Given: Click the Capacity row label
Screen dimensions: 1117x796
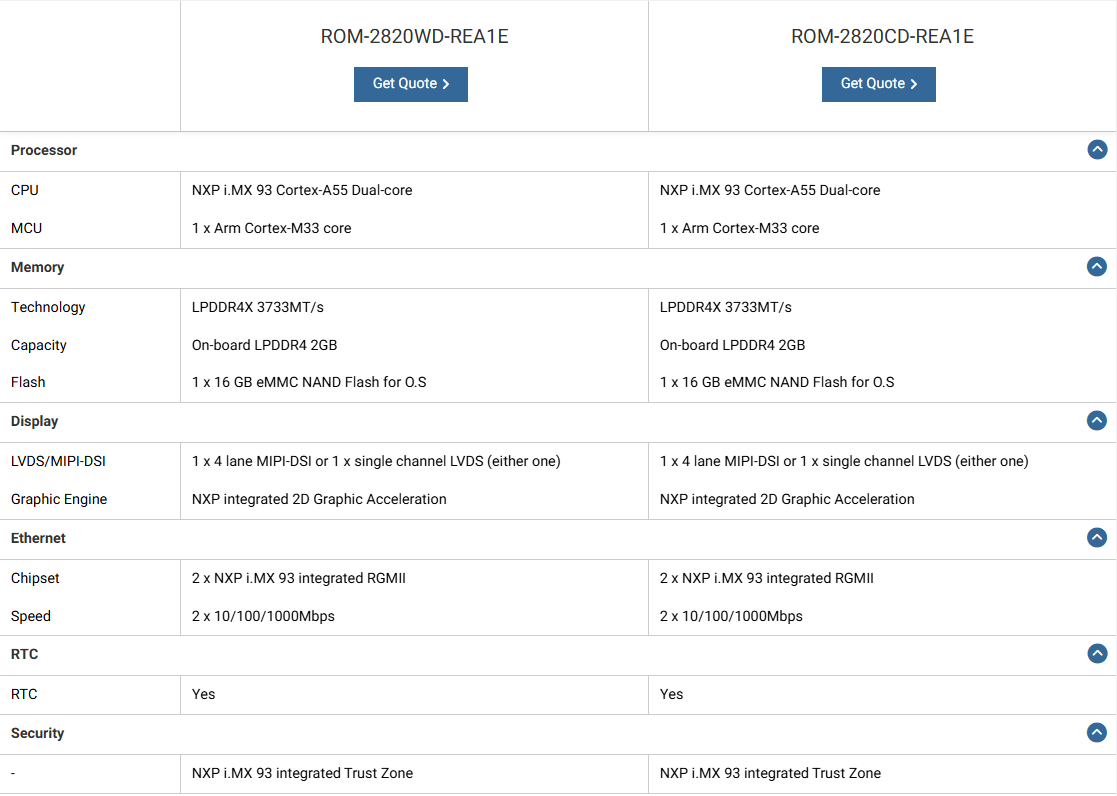Looking at the screenshot, I should coord(39,345).
